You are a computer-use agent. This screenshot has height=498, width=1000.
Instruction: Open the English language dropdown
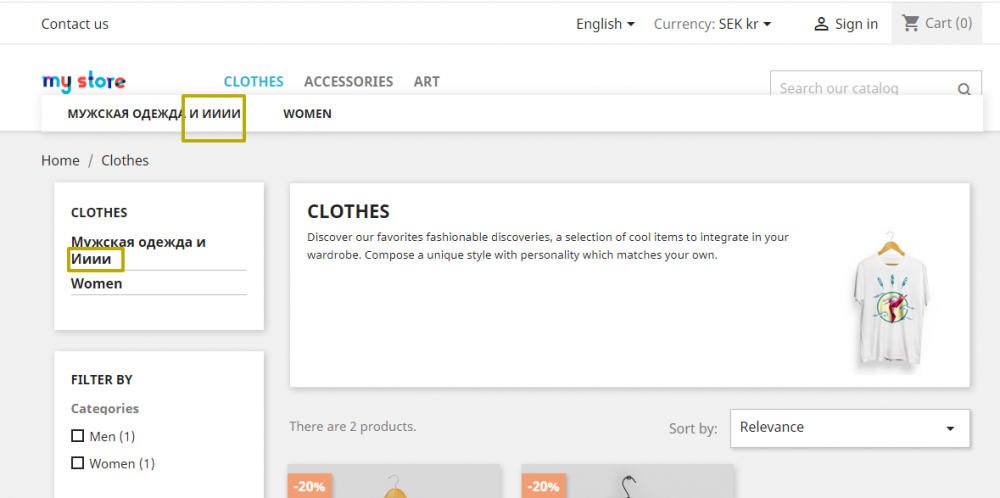pos(605,24)
